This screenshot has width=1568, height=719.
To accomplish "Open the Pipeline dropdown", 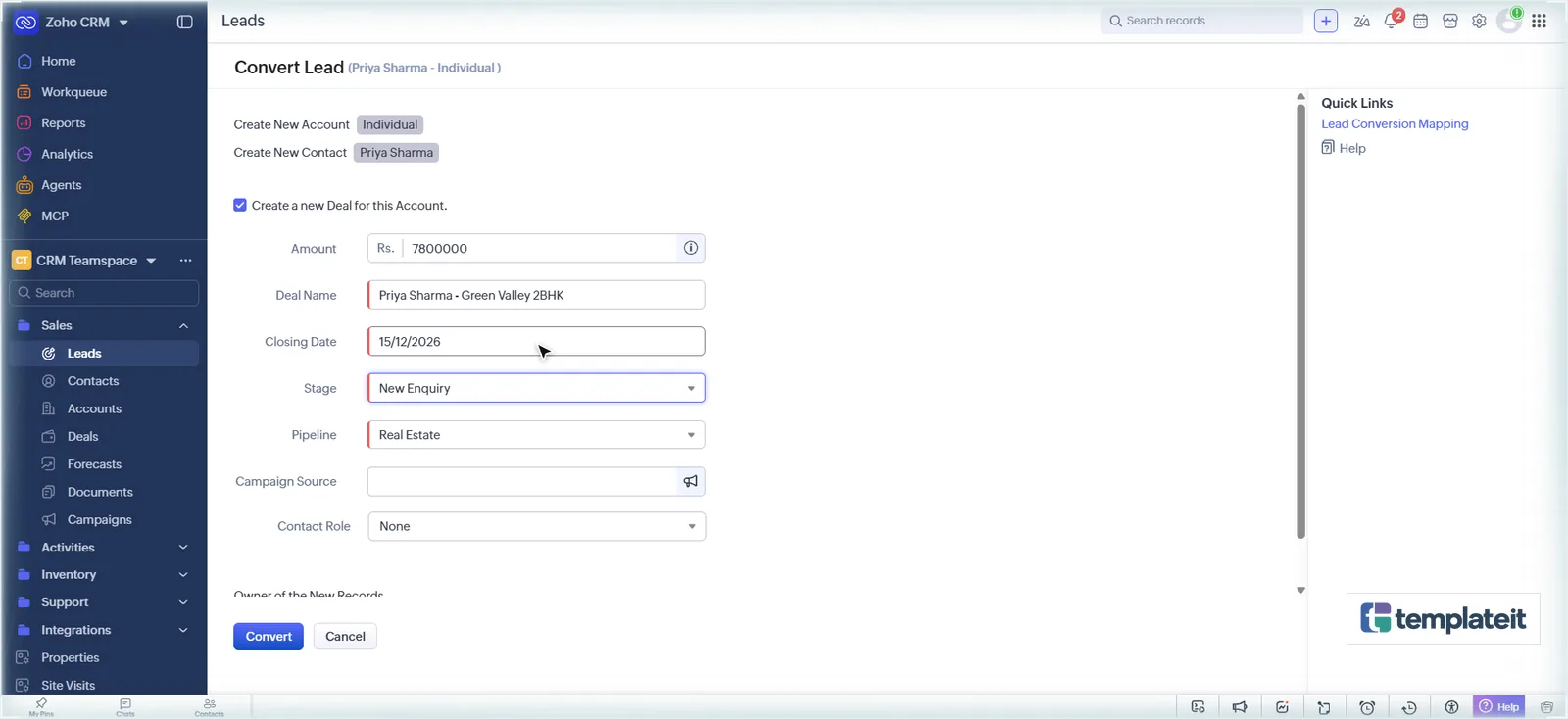I will pyautogui.click(x=536, y=435).
